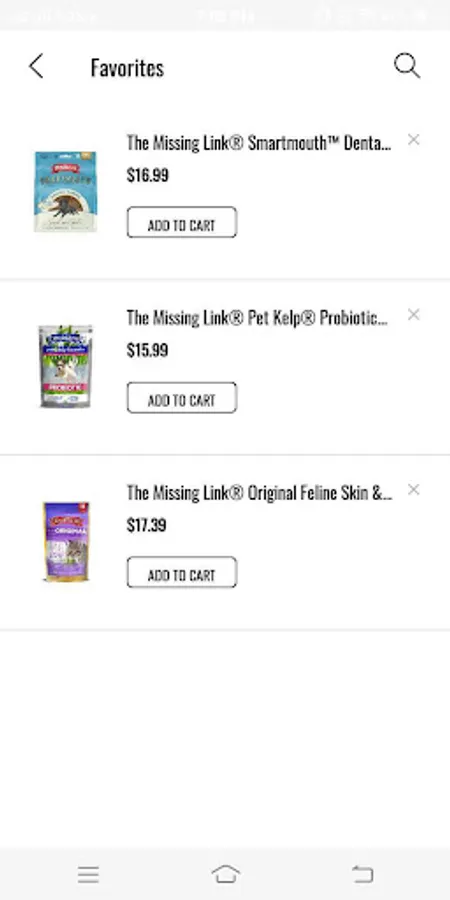The width and height of the screenshot is (450, 900).
Task: Go back using the header arrow
Action: tap(36, 66)
